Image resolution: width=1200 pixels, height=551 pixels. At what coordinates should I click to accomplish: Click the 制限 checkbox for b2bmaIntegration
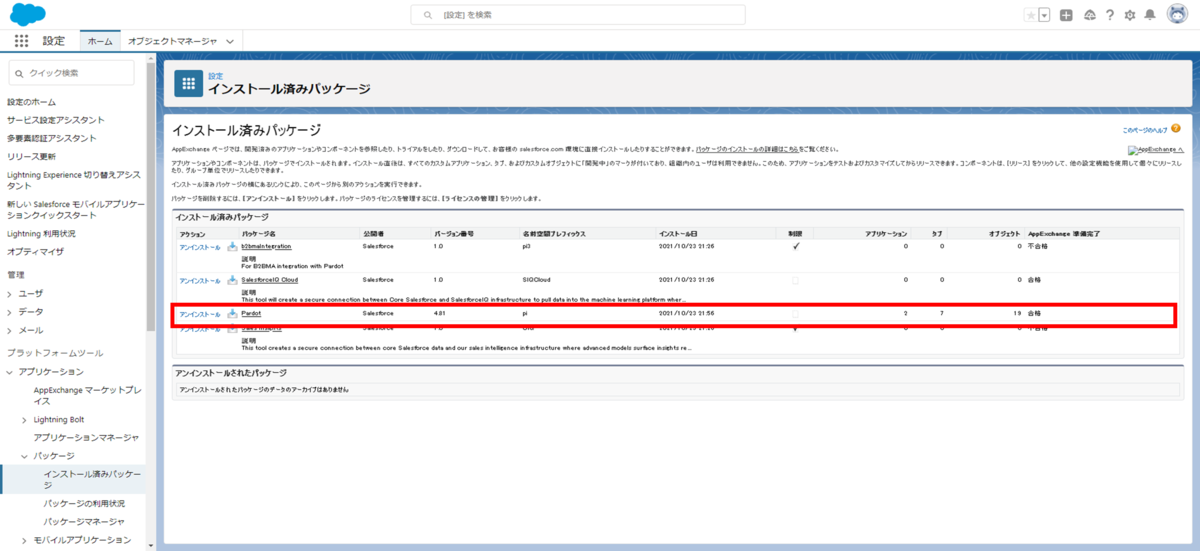(x=796, y=245)
